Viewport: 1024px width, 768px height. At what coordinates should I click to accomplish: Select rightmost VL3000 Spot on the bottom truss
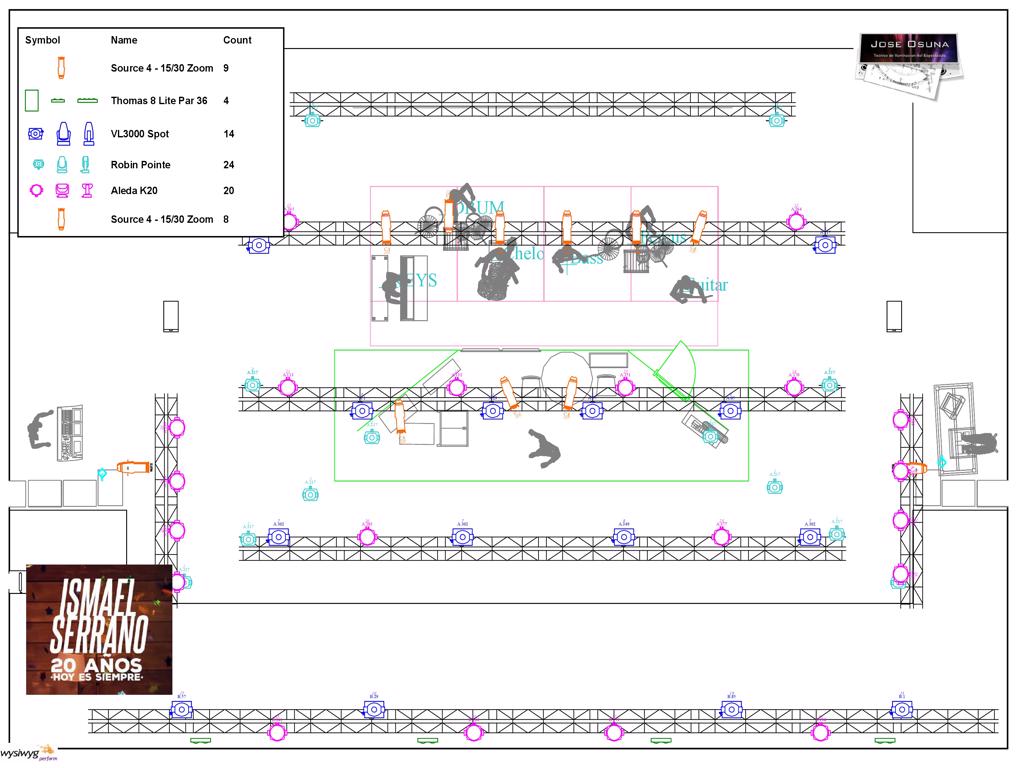[902, 709]
